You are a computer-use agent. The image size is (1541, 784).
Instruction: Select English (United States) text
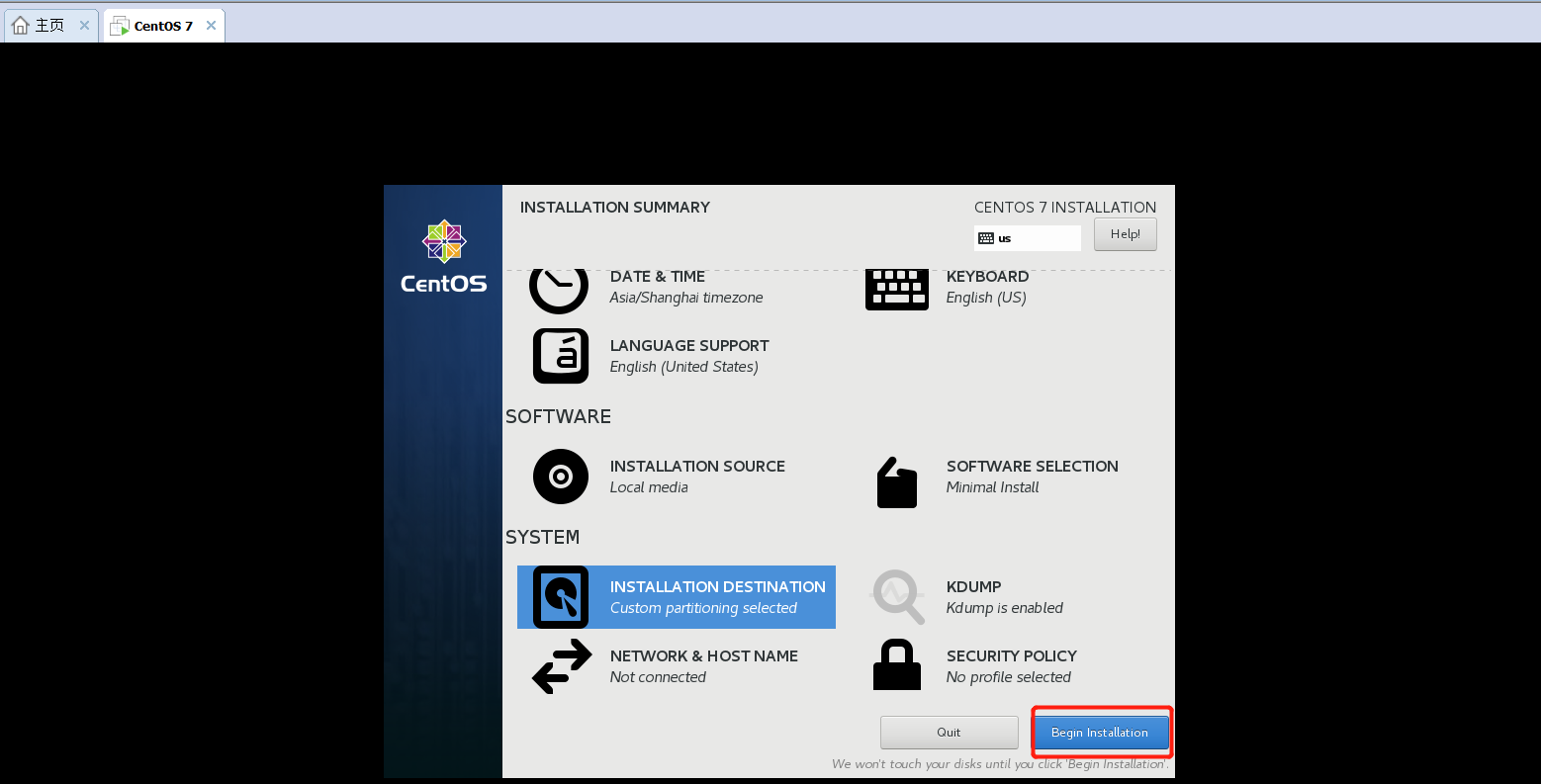[x=684, y=367]
